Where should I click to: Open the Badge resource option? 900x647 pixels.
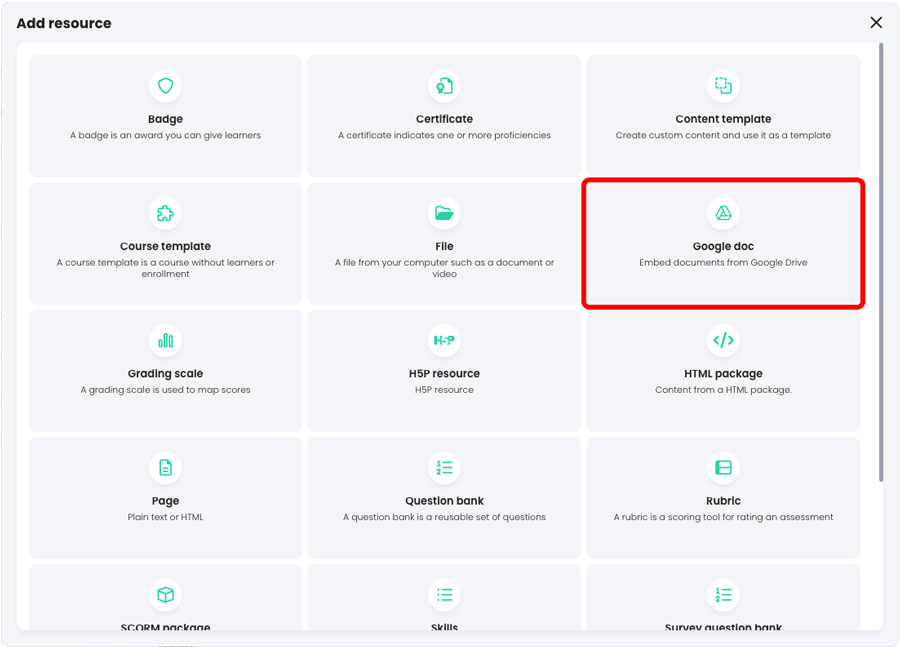pos(165,118)
